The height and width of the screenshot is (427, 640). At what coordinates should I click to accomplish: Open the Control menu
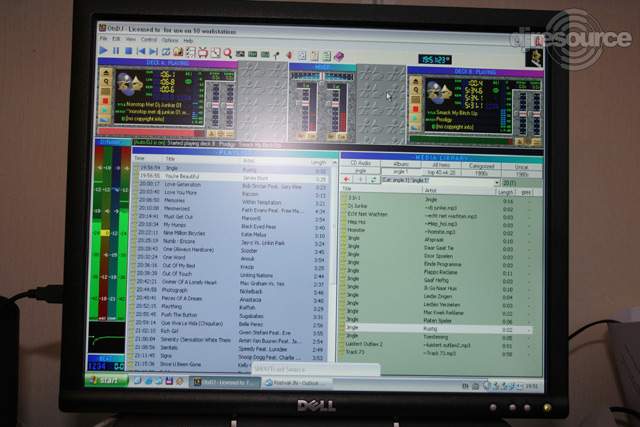pyautogui.click(x=149, y=40)
